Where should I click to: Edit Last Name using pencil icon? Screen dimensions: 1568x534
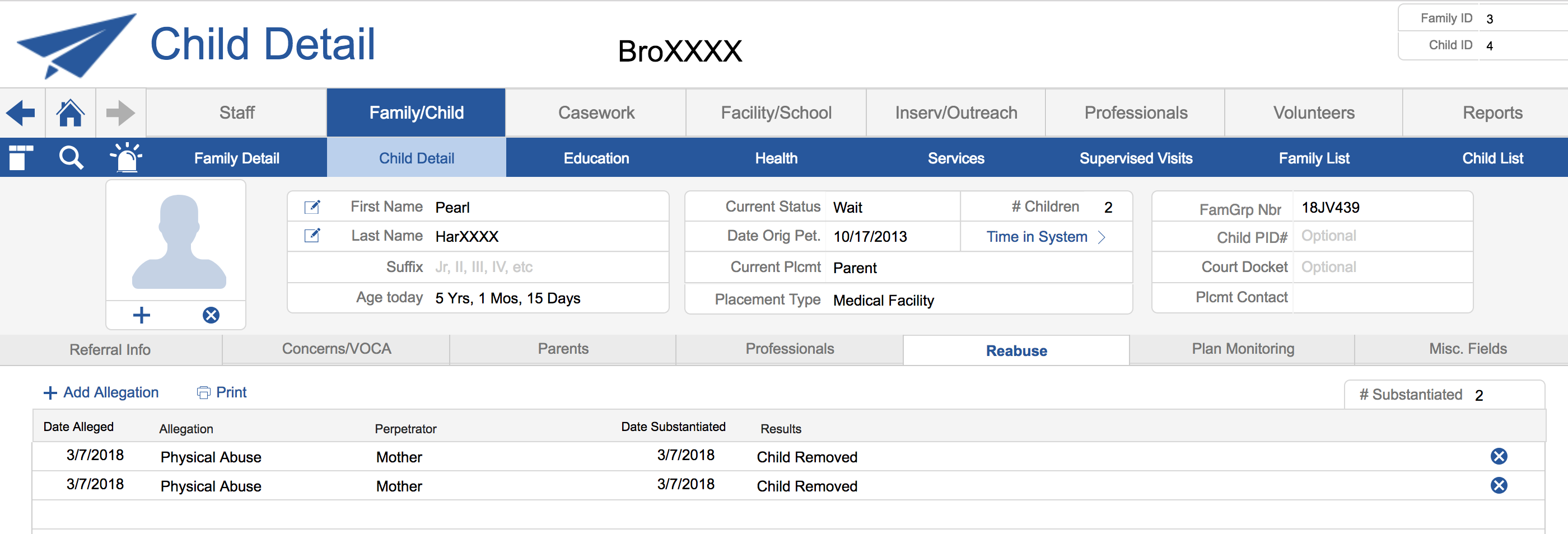[312, 236]
